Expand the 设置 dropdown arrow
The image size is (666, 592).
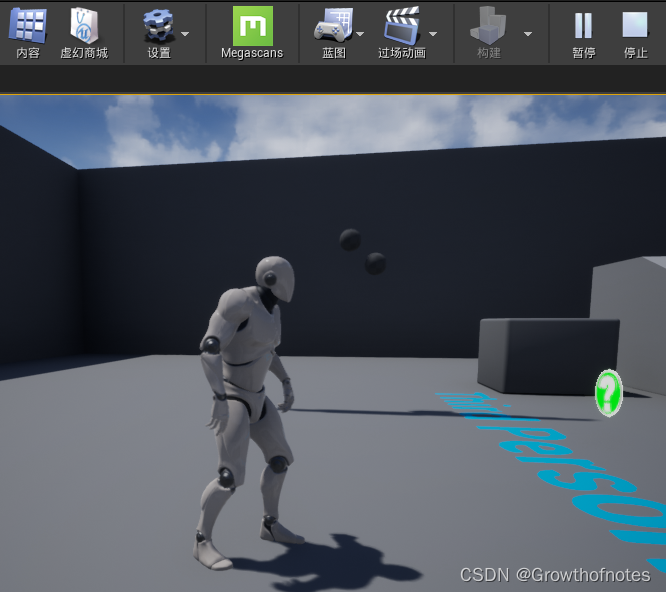click(185, 34)
